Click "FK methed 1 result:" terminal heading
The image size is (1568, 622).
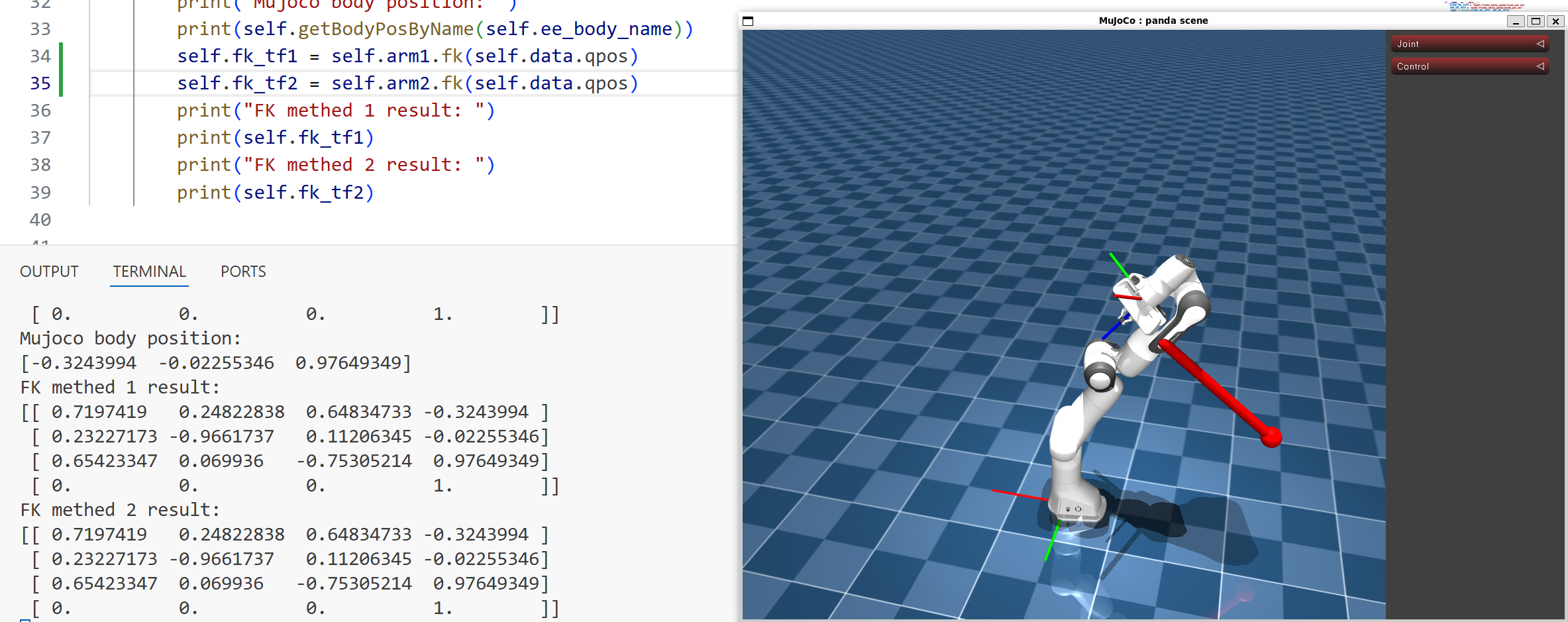[120, 388]
